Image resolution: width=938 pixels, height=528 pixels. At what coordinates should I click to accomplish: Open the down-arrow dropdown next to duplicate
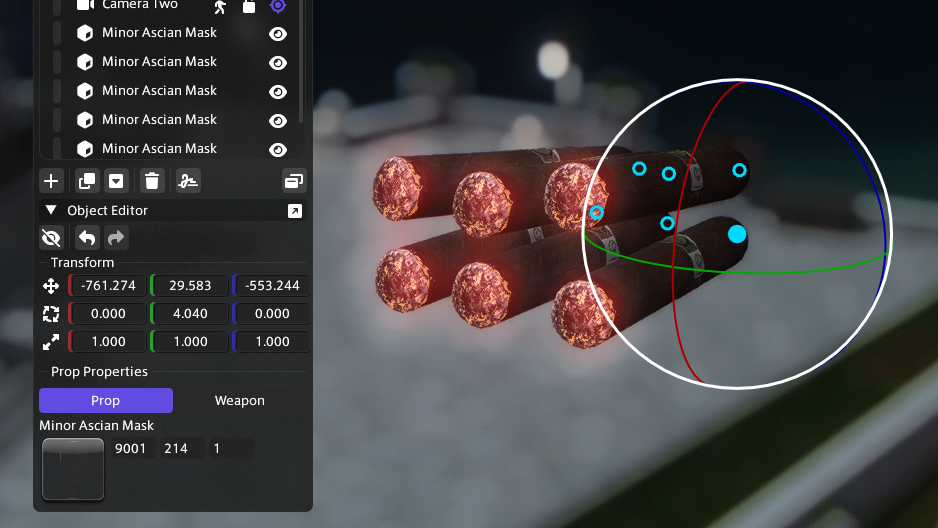(x=116, y=181)
